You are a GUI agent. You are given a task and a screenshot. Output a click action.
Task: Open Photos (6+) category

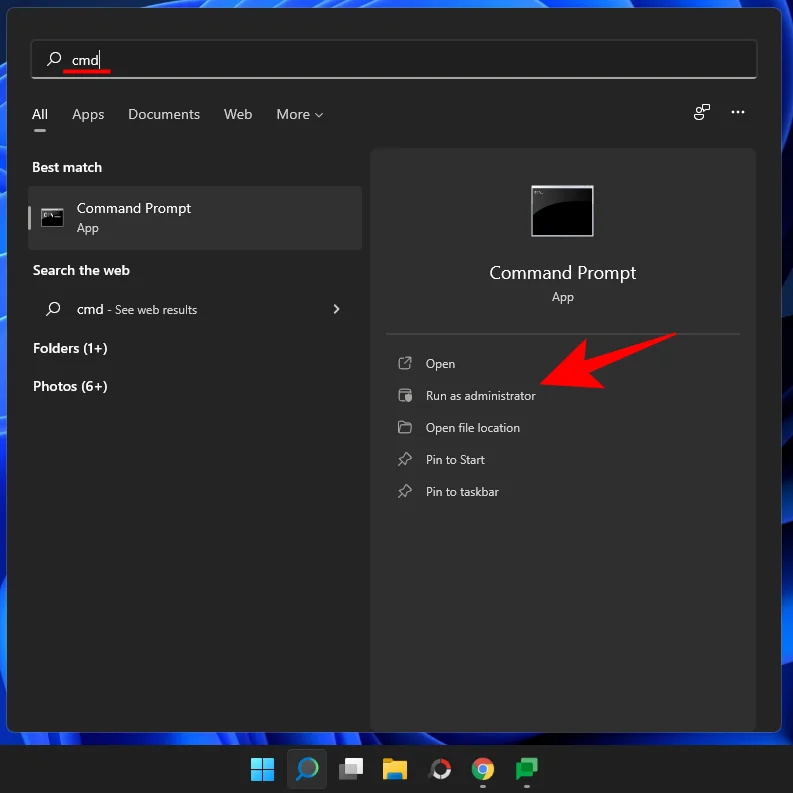pyautogui.click(x=70, y=386)
